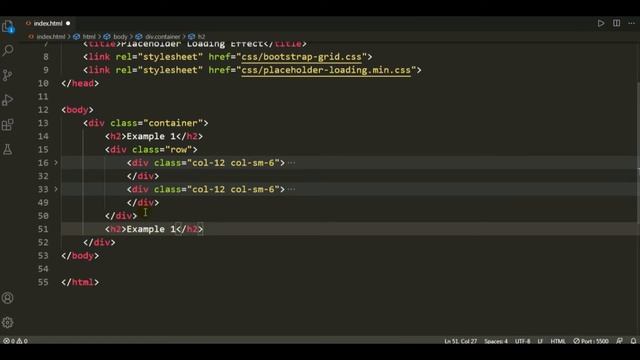Change encoding via UTF-8
The width and height of the screenshot is (640, 360).
click(522, 341)
